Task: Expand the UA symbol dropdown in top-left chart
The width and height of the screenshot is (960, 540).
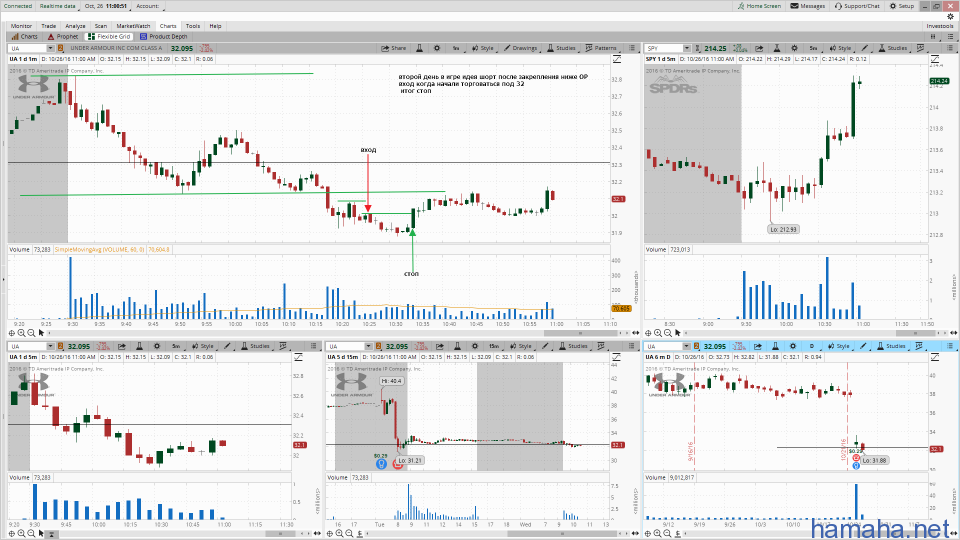Action: point(50,48)
